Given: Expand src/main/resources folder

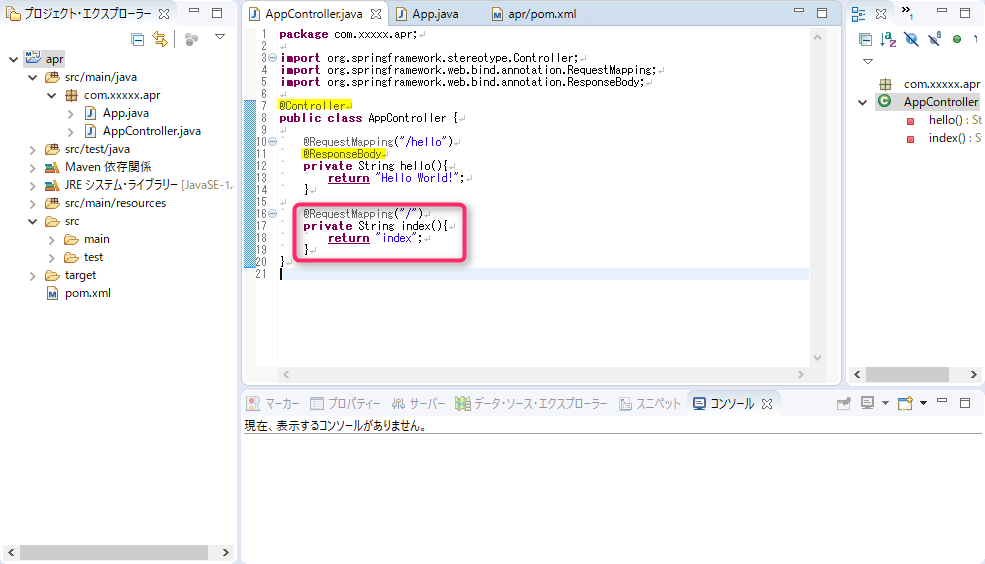Looking at the screenshot, I should pyautogui.click(x=33, y=203).
